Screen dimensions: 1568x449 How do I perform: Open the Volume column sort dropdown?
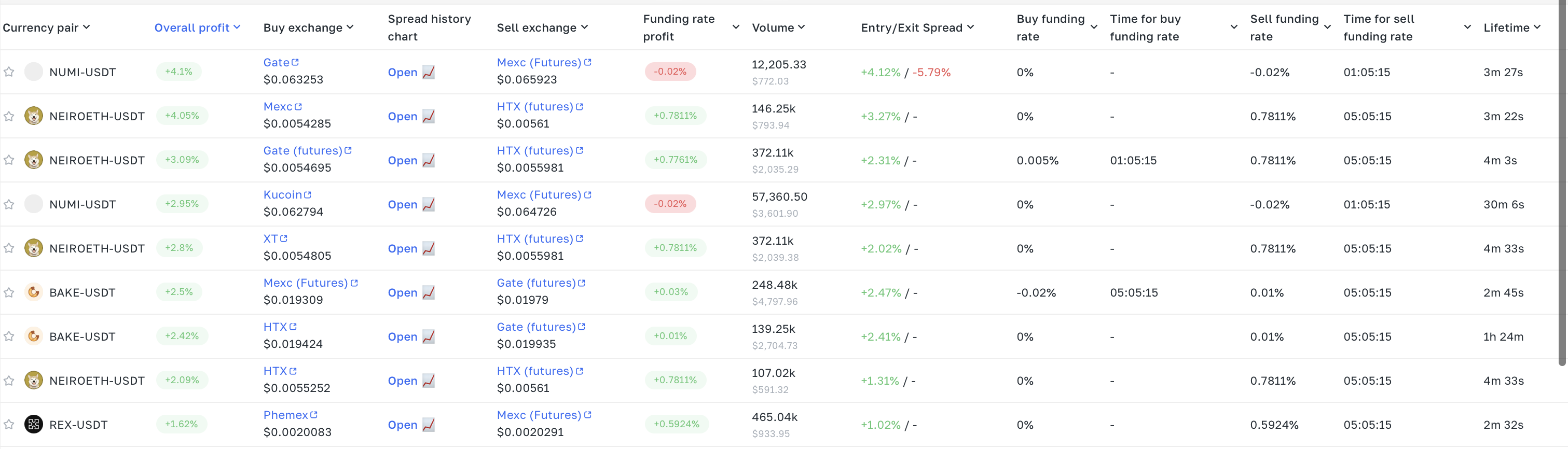[x=778, y=27]
